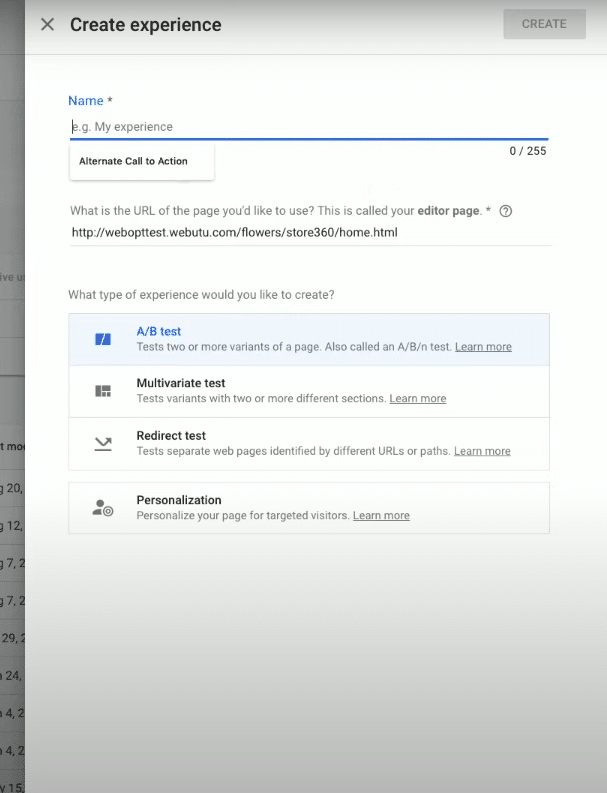This screenshot has height=793, width=607.
Task: Open the editor page help question mark
Action: (506, 211)
